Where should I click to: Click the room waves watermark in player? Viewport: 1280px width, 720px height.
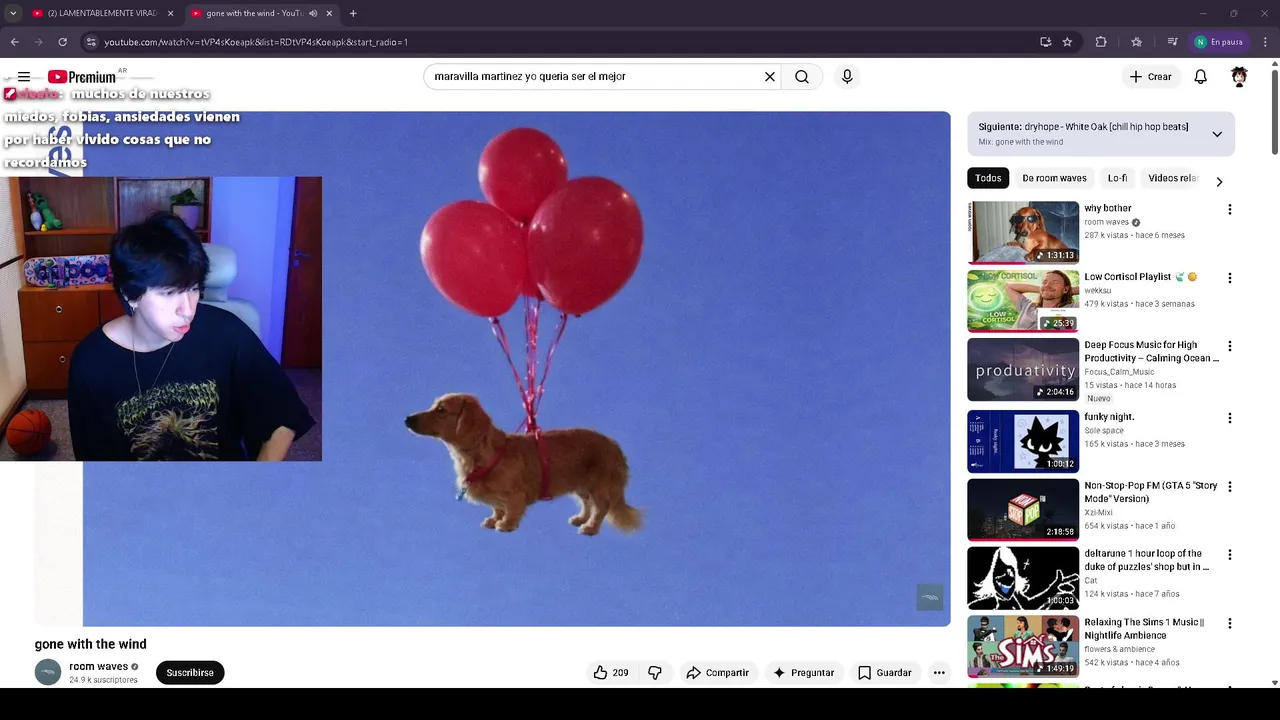coord(930,597)
